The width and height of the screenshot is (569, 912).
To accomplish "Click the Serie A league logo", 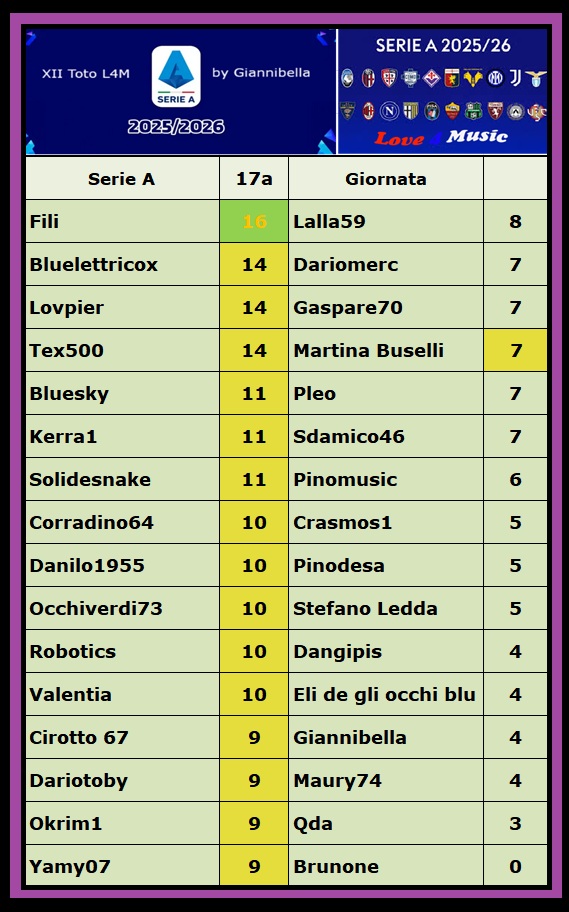I will [176, 76].
